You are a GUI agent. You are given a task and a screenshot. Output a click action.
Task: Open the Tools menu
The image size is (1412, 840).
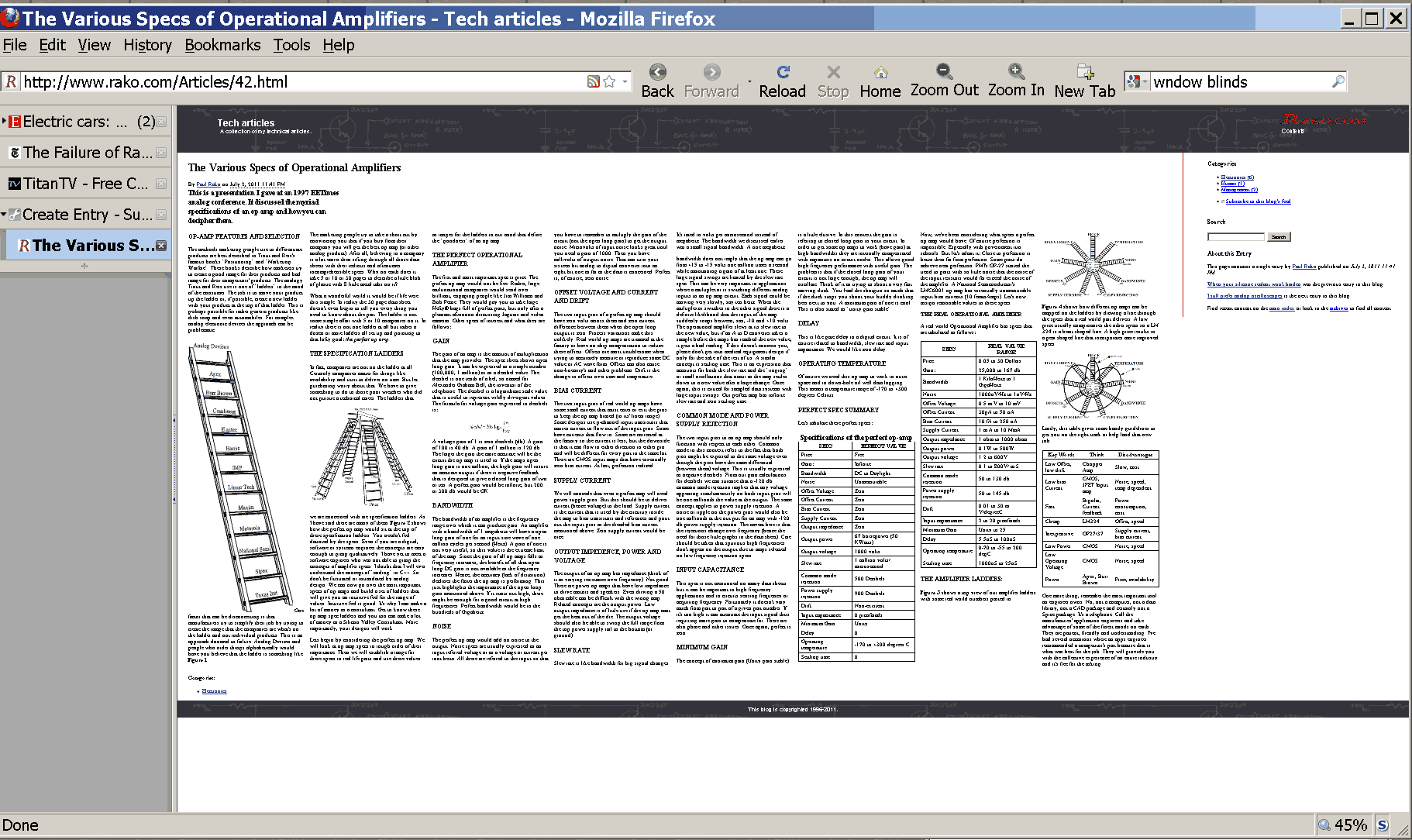tap(291, 45)
